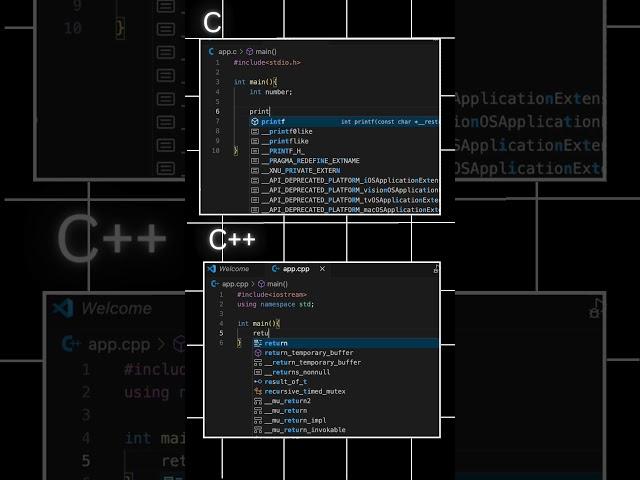The width and height of the screenshot is (640, 480).
Task: Click line number 6 in the app.c gutter
Action: (x=217, y=111)
